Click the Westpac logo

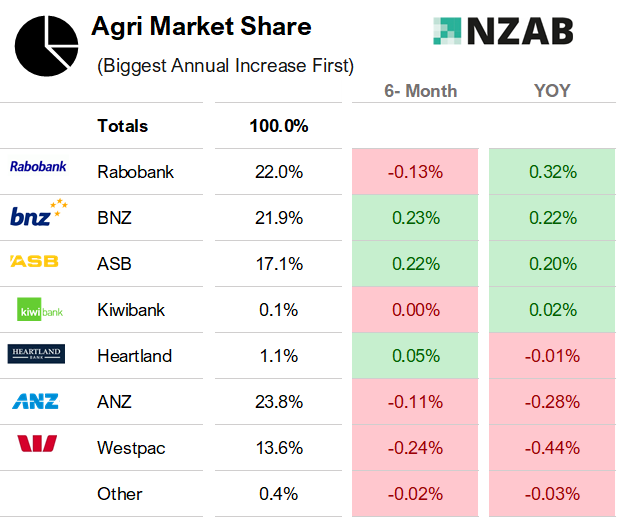tap(37, 444)
